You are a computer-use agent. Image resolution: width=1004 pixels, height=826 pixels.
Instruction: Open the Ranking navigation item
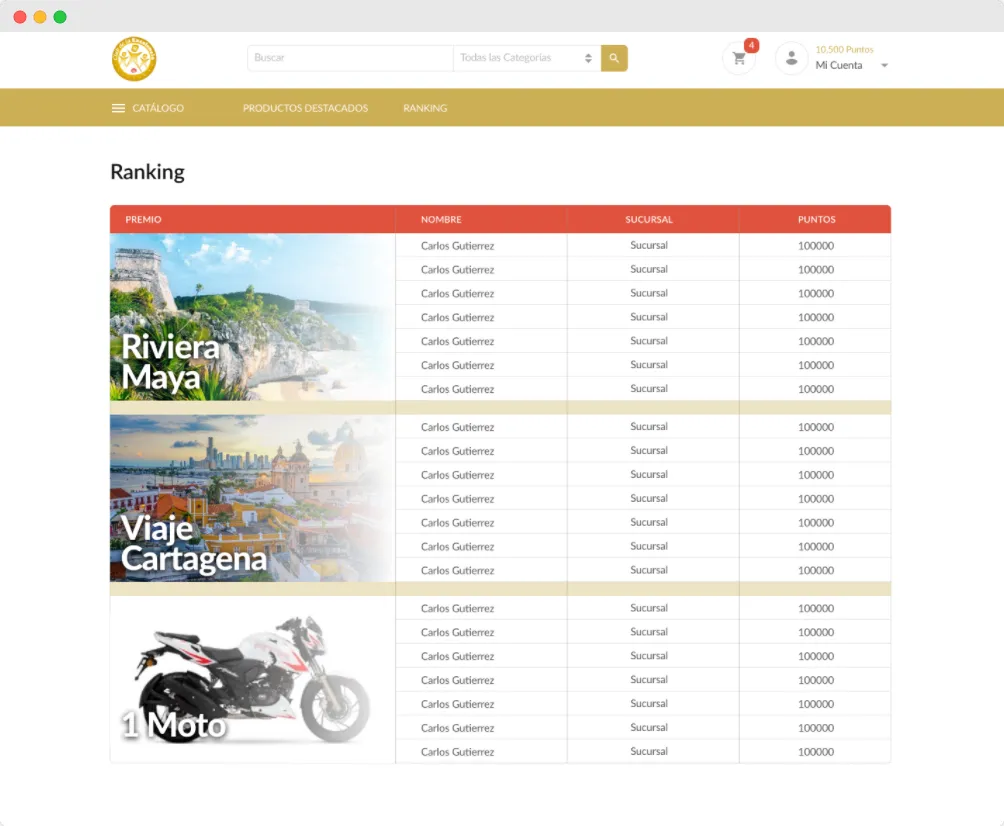(x=424, y=108)
